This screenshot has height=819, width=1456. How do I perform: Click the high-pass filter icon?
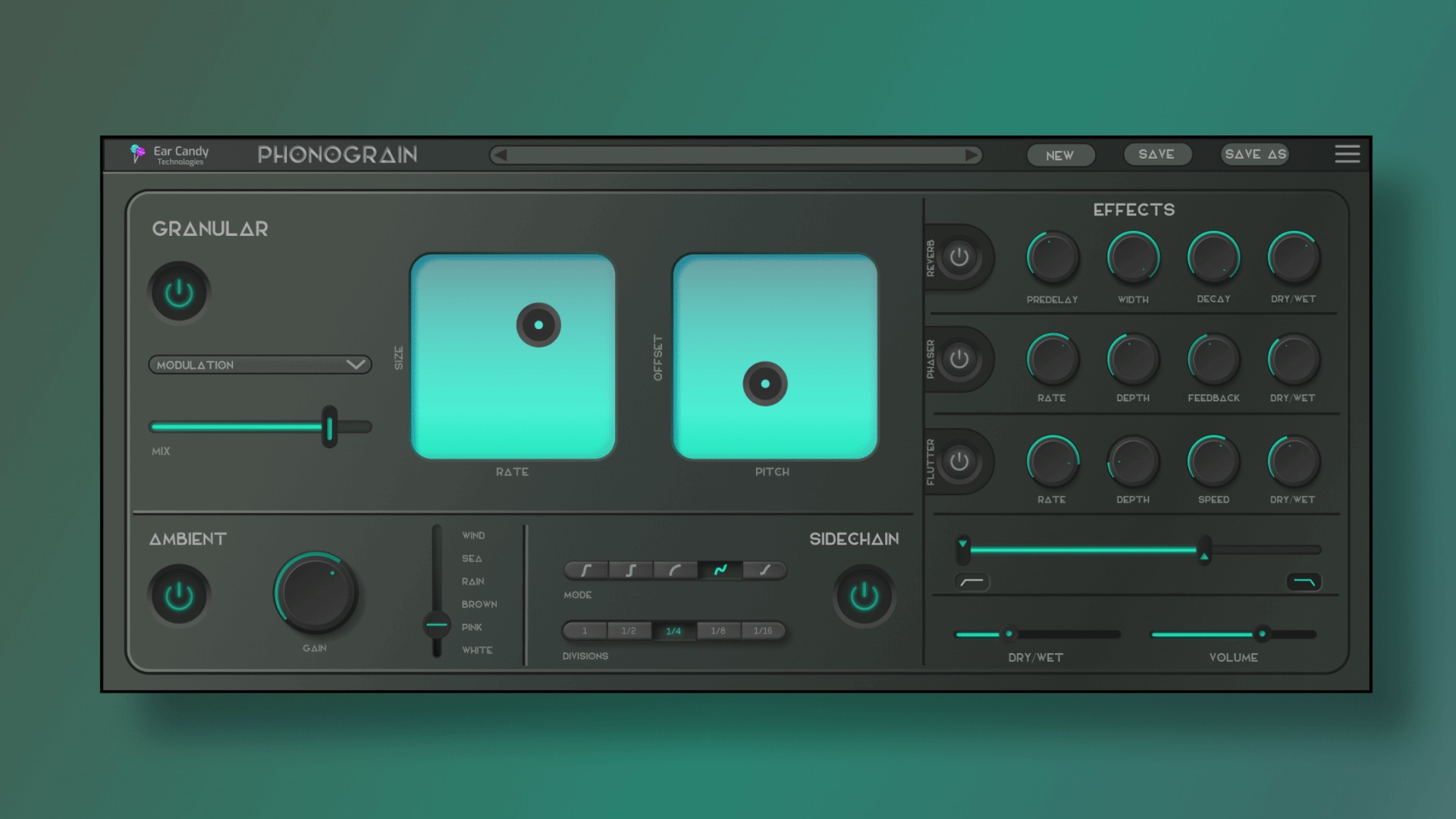[971, 582]
